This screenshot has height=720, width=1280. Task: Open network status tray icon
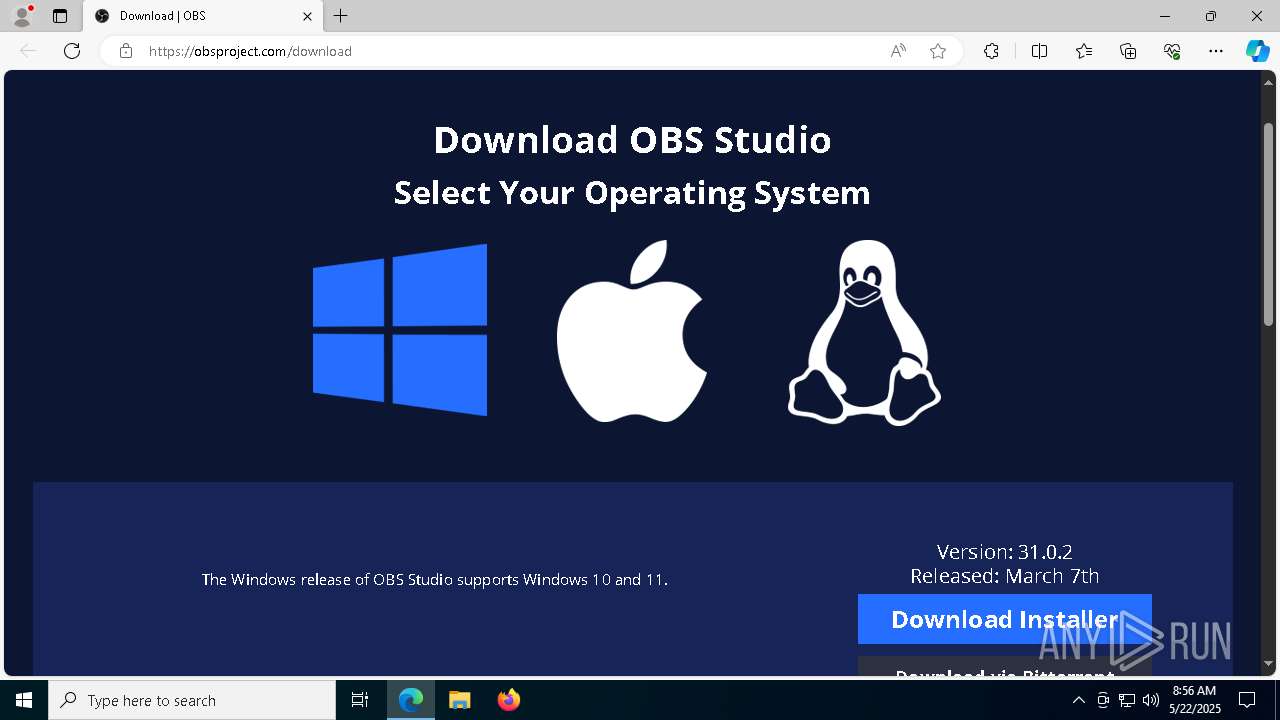coord(1127,700)
